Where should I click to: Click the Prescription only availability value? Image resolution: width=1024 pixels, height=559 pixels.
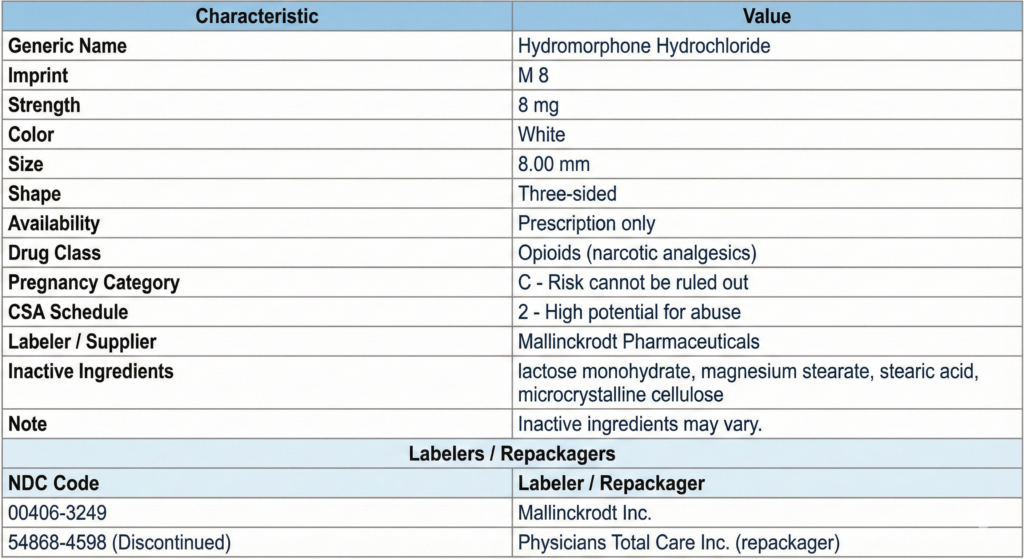(586, 224)
